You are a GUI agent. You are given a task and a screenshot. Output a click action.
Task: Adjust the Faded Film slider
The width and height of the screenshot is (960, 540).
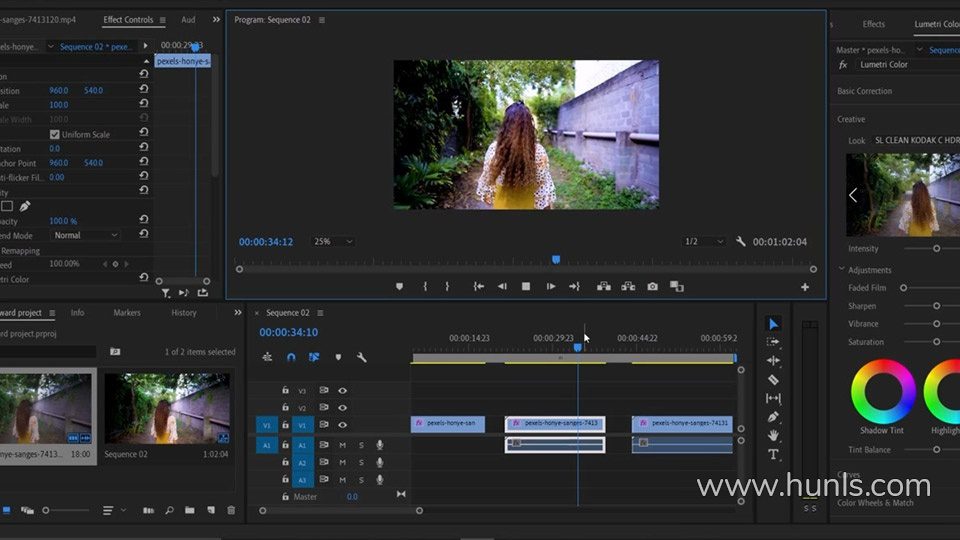coord(903,287)
